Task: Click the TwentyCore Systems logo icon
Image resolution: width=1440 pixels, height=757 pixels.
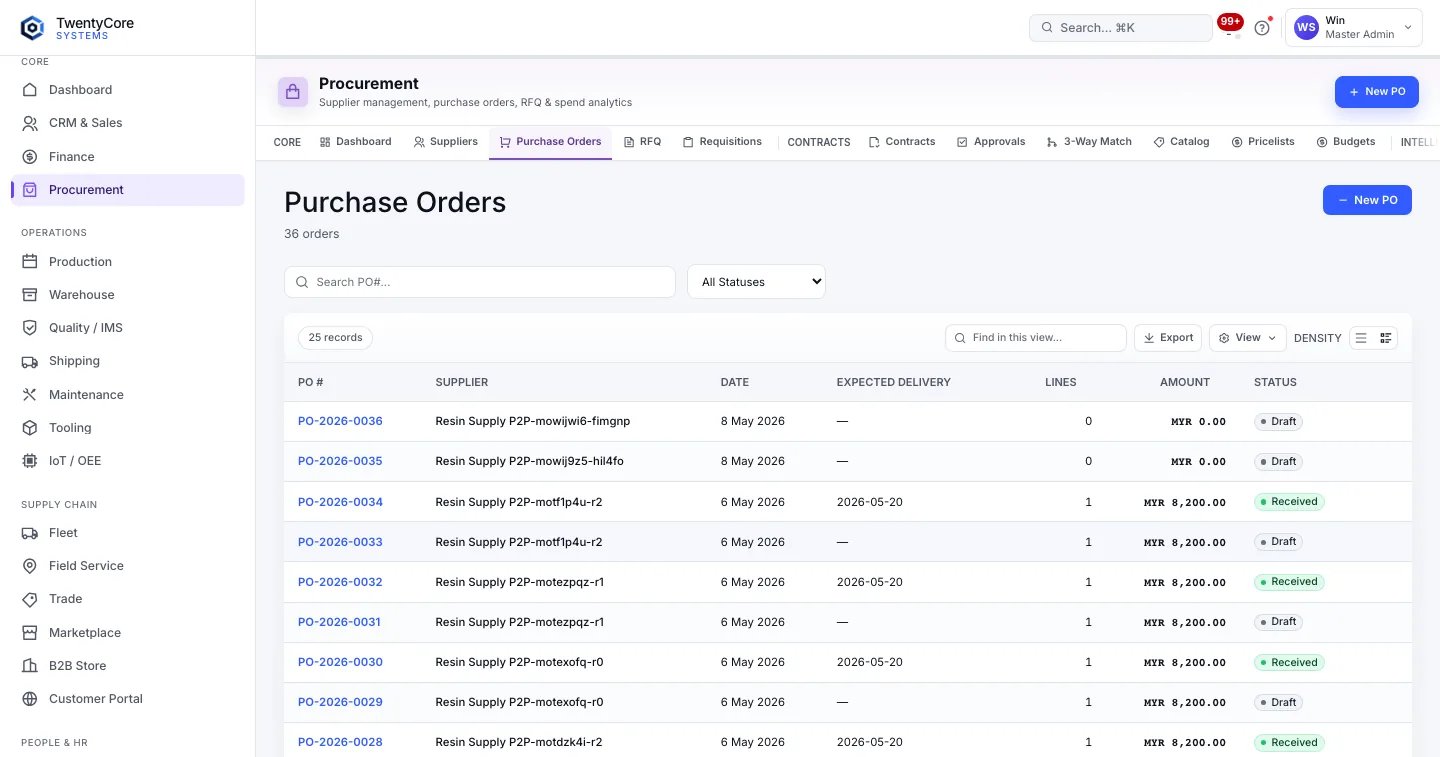Action: click(x=32, y=28)
